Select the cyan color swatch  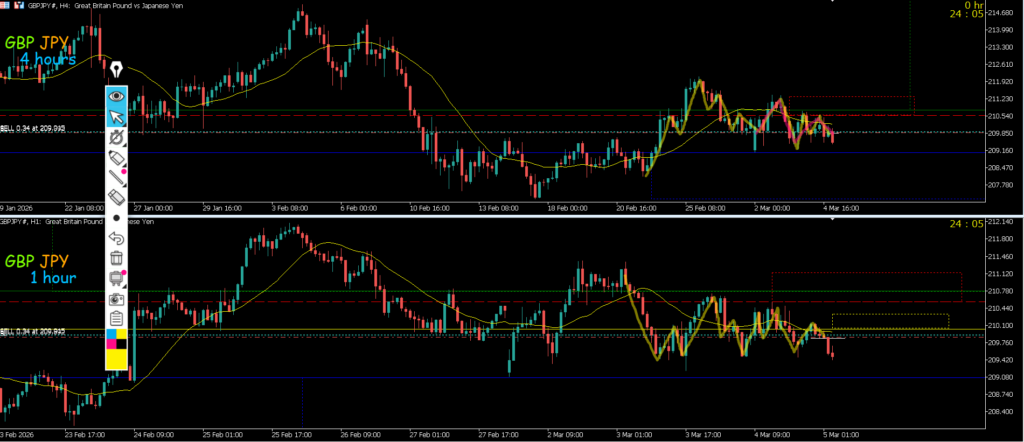(111, 334)
